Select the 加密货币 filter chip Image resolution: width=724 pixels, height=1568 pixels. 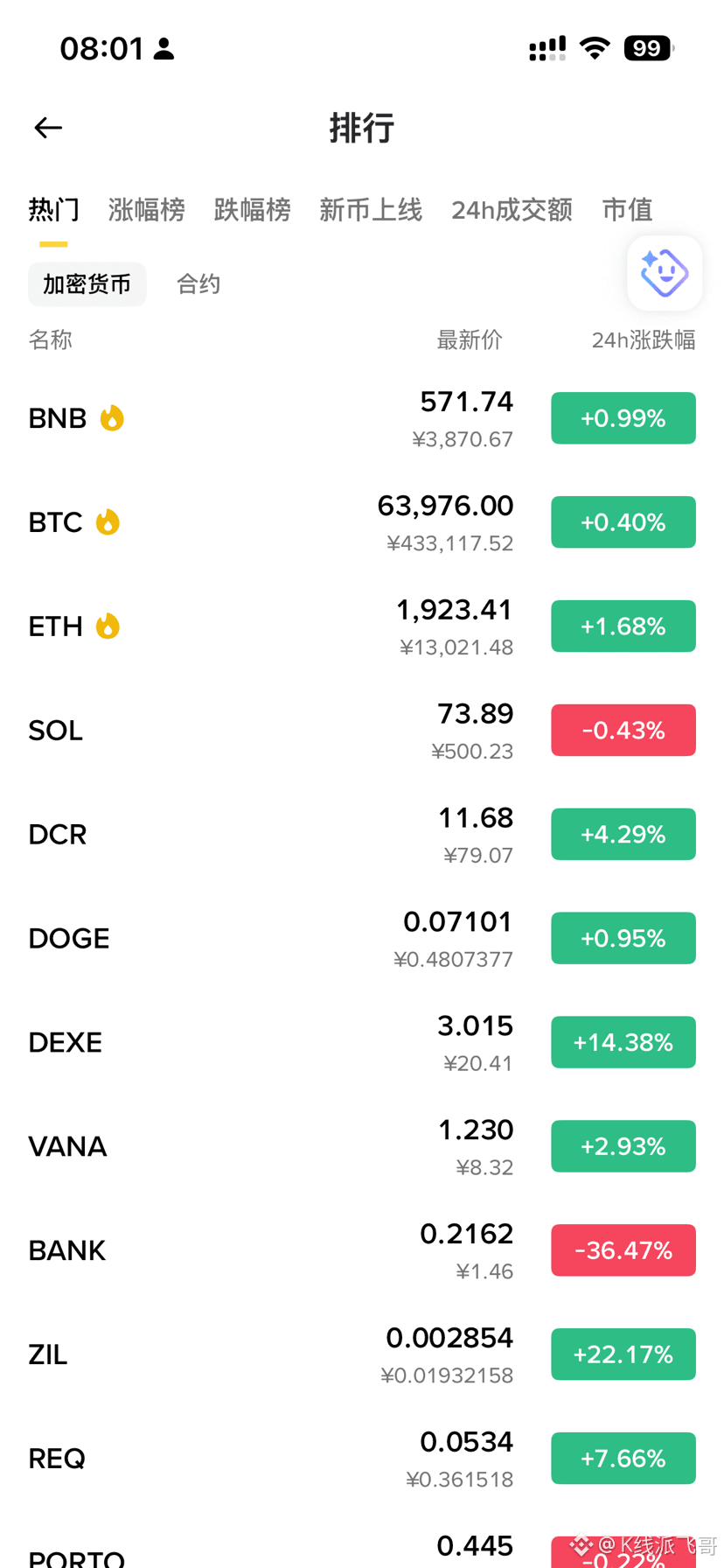pos(87,284)
